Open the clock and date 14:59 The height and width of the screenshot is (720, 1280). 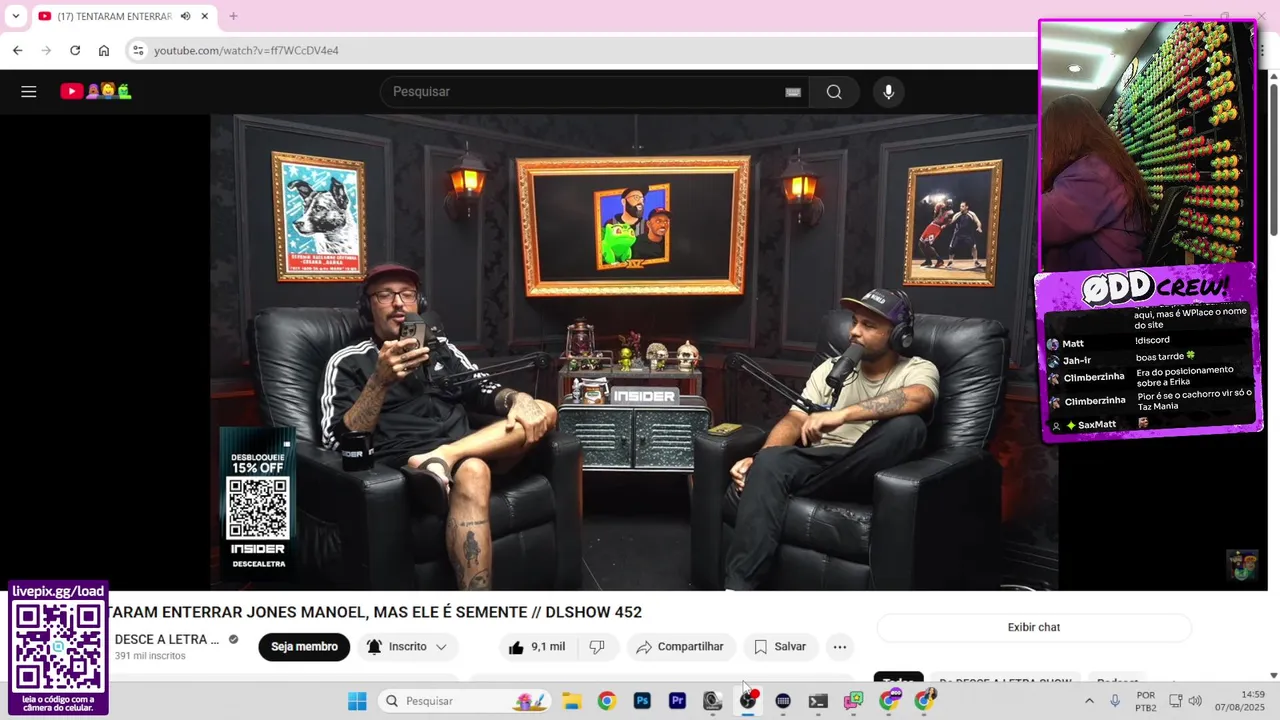[1240, 701]
